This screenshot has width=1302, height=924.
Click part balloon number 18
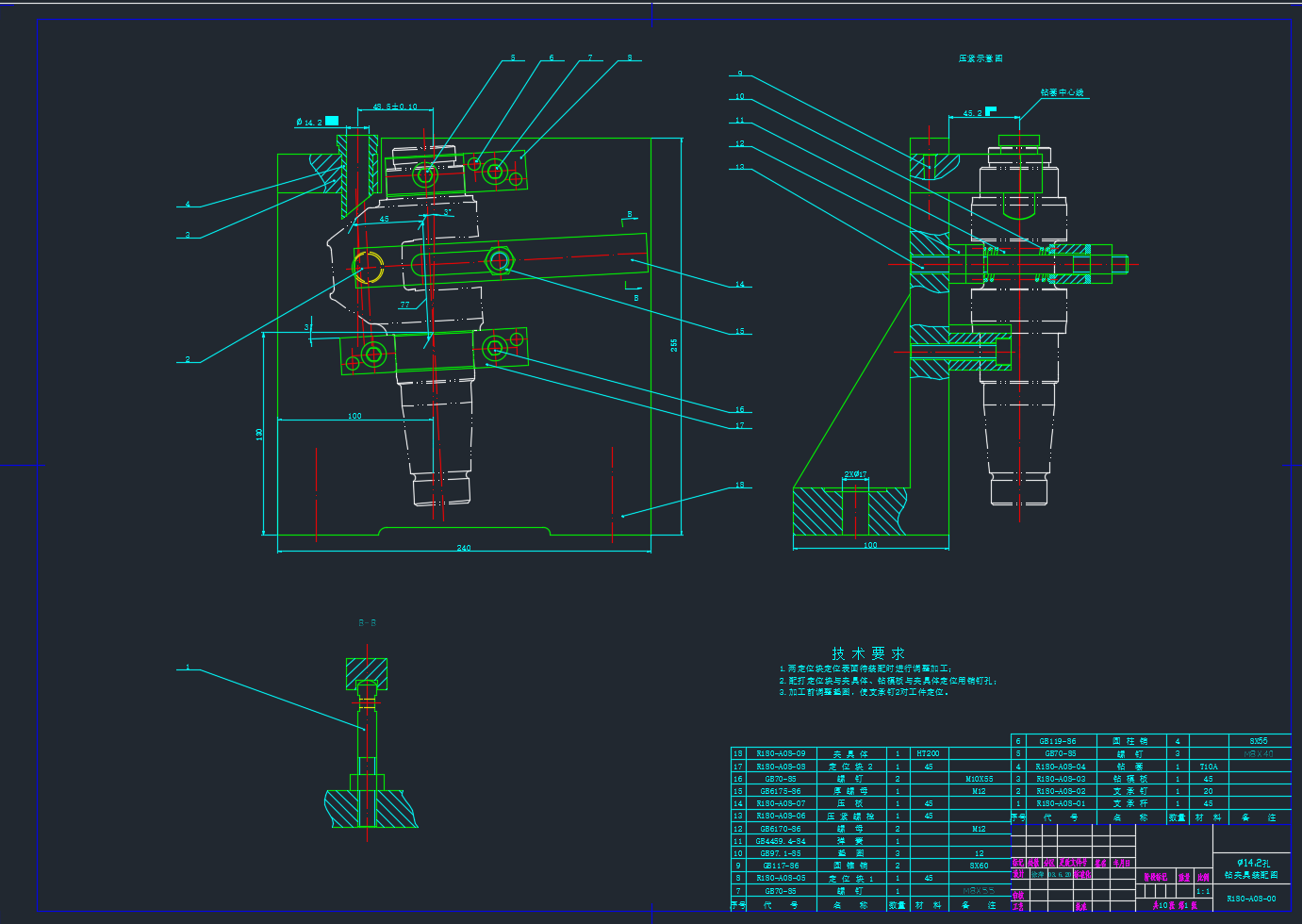click(x=739, y=485)
